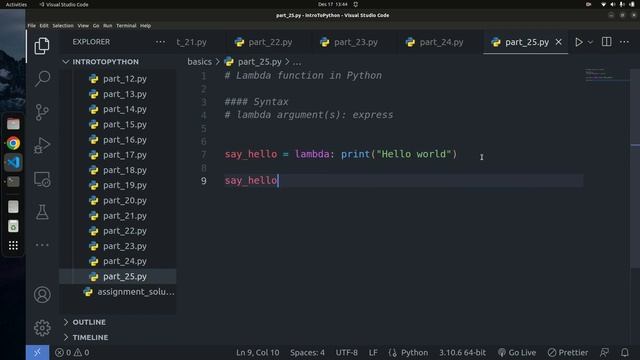Image resolution: width=640 pixels, height=360 pixels.
Task: Click the editor minimap
Action: [606, 75]
